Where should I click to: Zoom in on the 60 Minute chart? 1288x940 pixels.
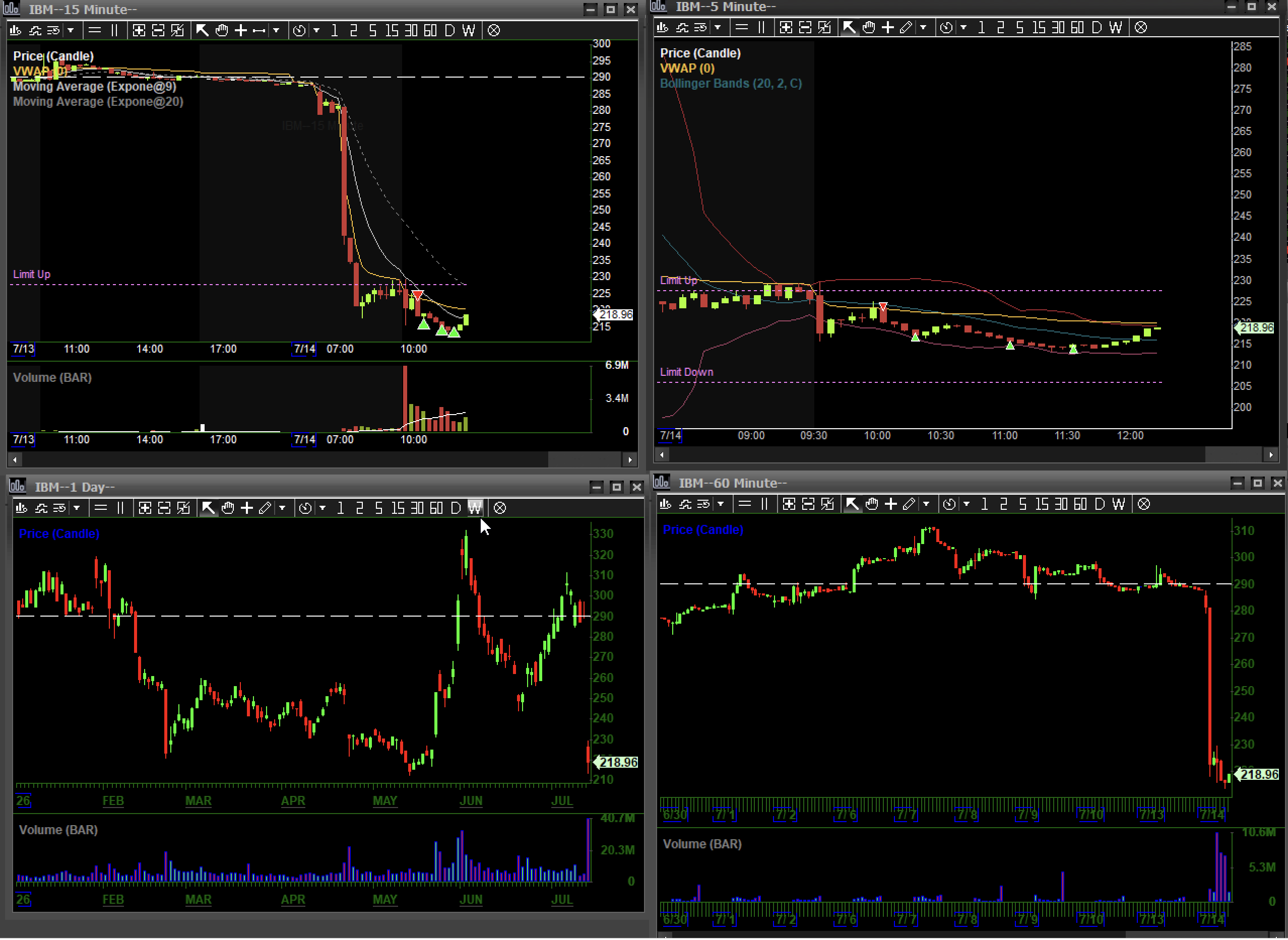coord(789,504)
